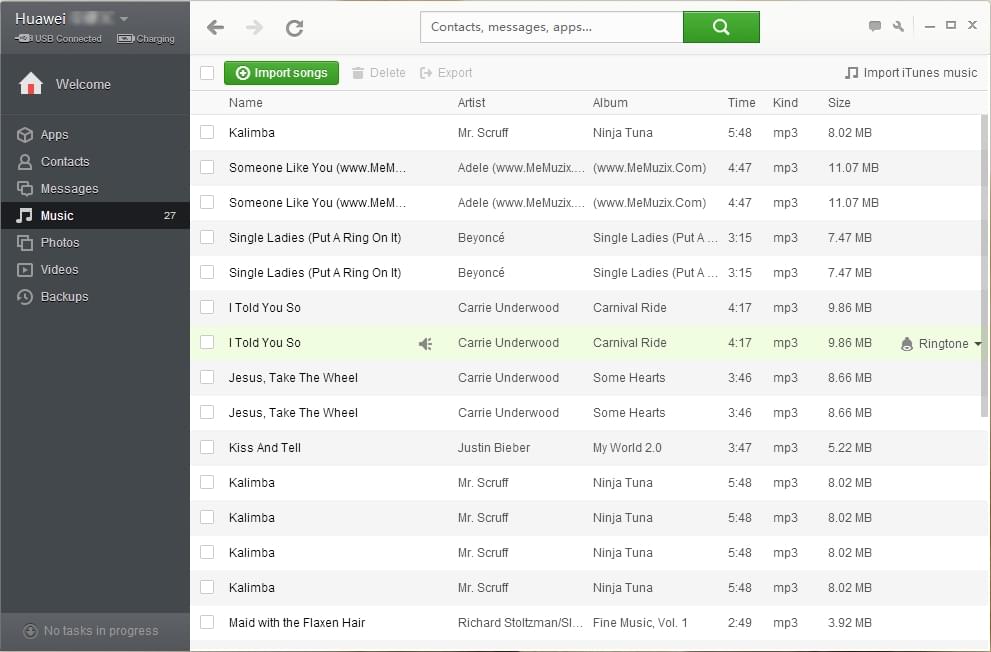Click the refresh icon in toolbar

click(294, 28)
